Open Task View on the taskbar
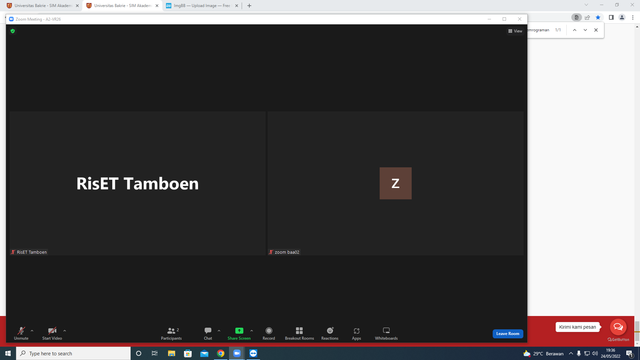 coord(155,353)
